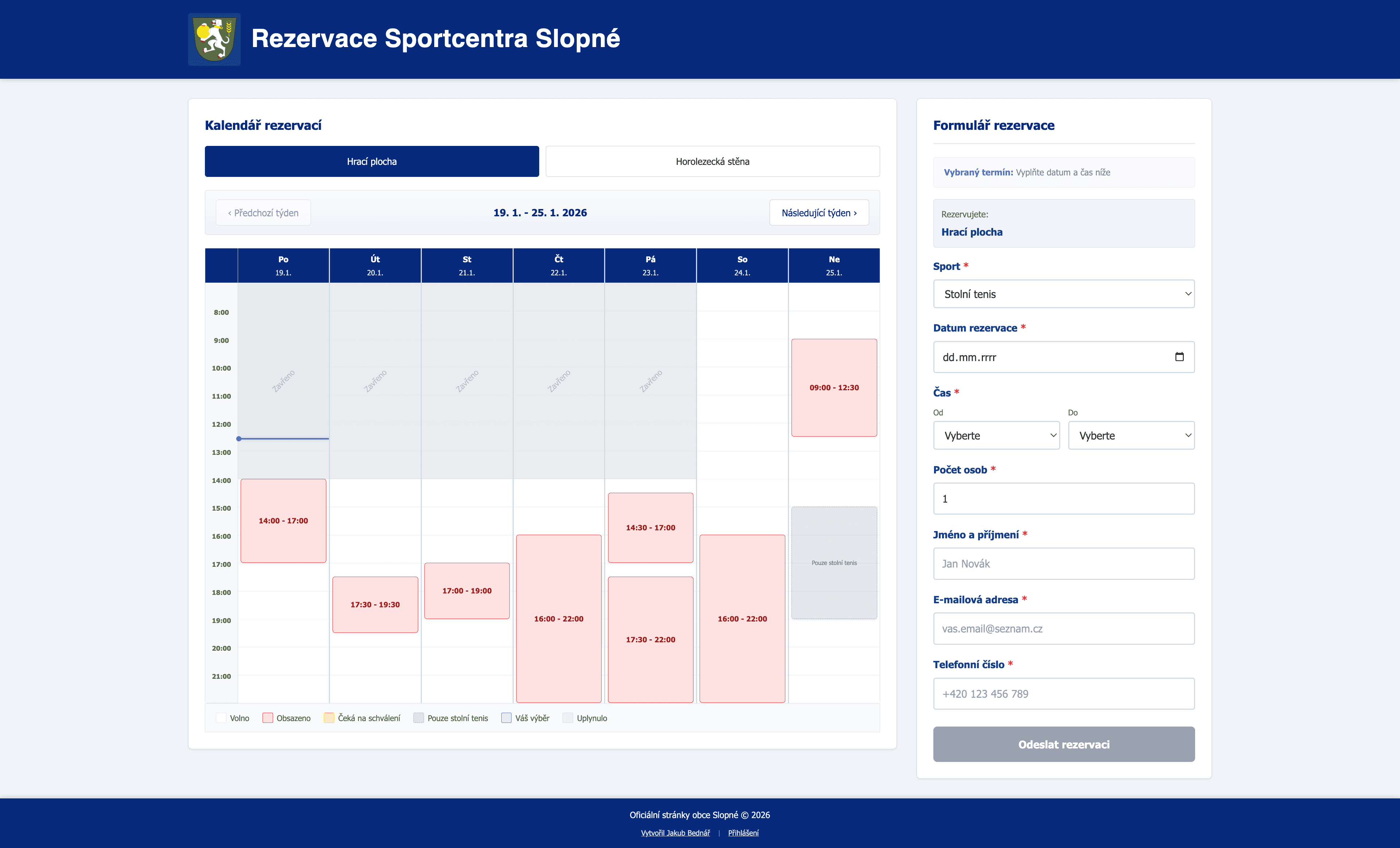Screen dimensions: 1400x848
Task: Click the Předchozí týden button
Action: point(263,213)
